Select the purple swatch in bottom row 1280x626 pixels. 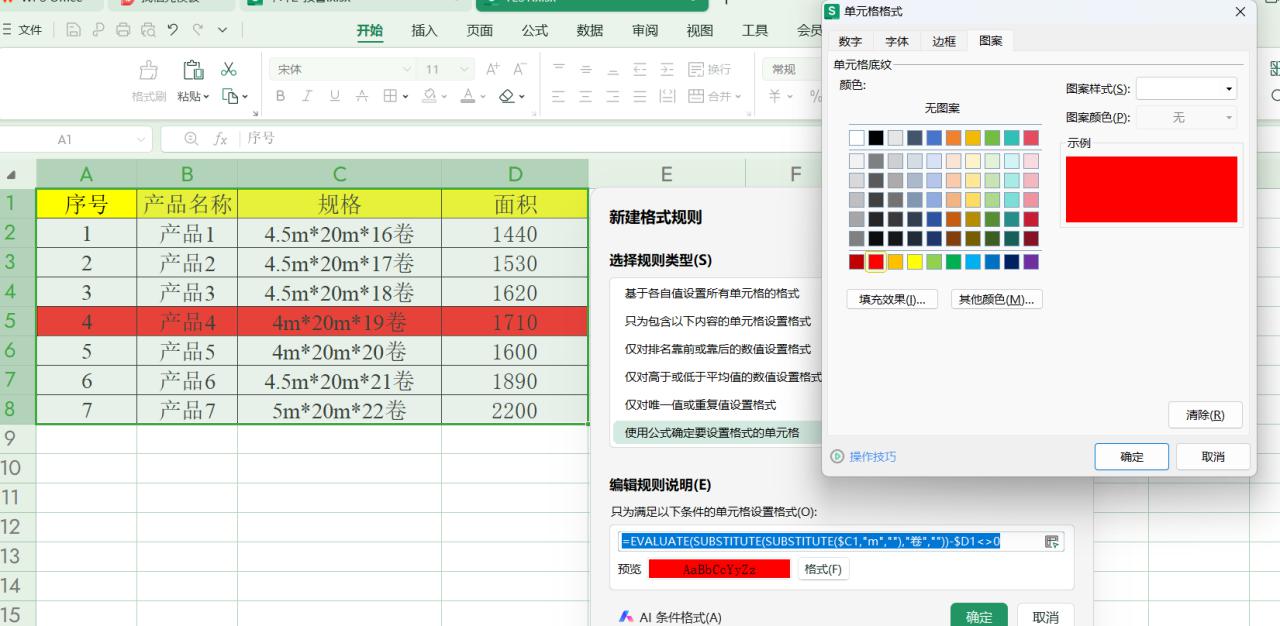(1031, 262)
